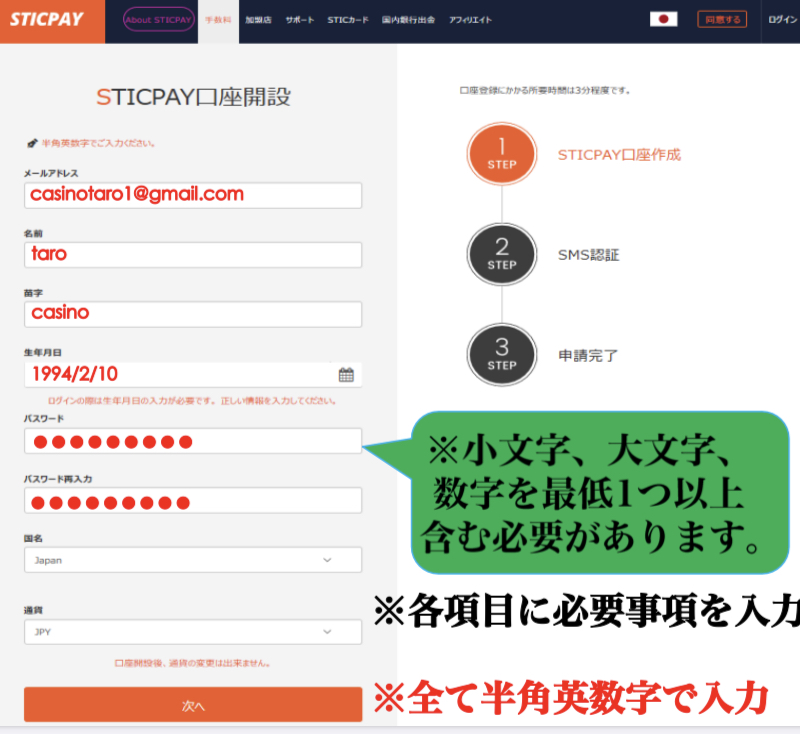800x734 pixels.
Task: Open the About STICPAY page
Action: [x=159, y=19]
